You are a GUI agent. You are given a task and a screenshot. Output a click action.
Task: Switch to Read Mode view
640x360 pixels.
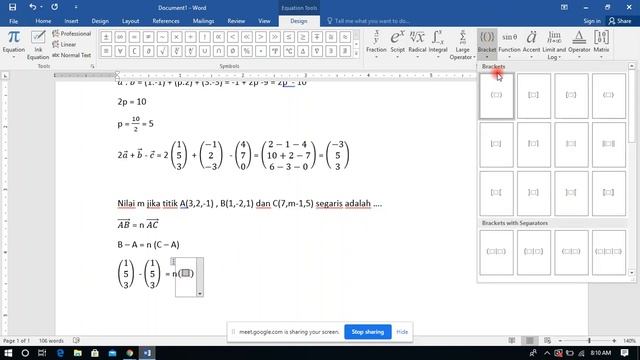[512, 340]
